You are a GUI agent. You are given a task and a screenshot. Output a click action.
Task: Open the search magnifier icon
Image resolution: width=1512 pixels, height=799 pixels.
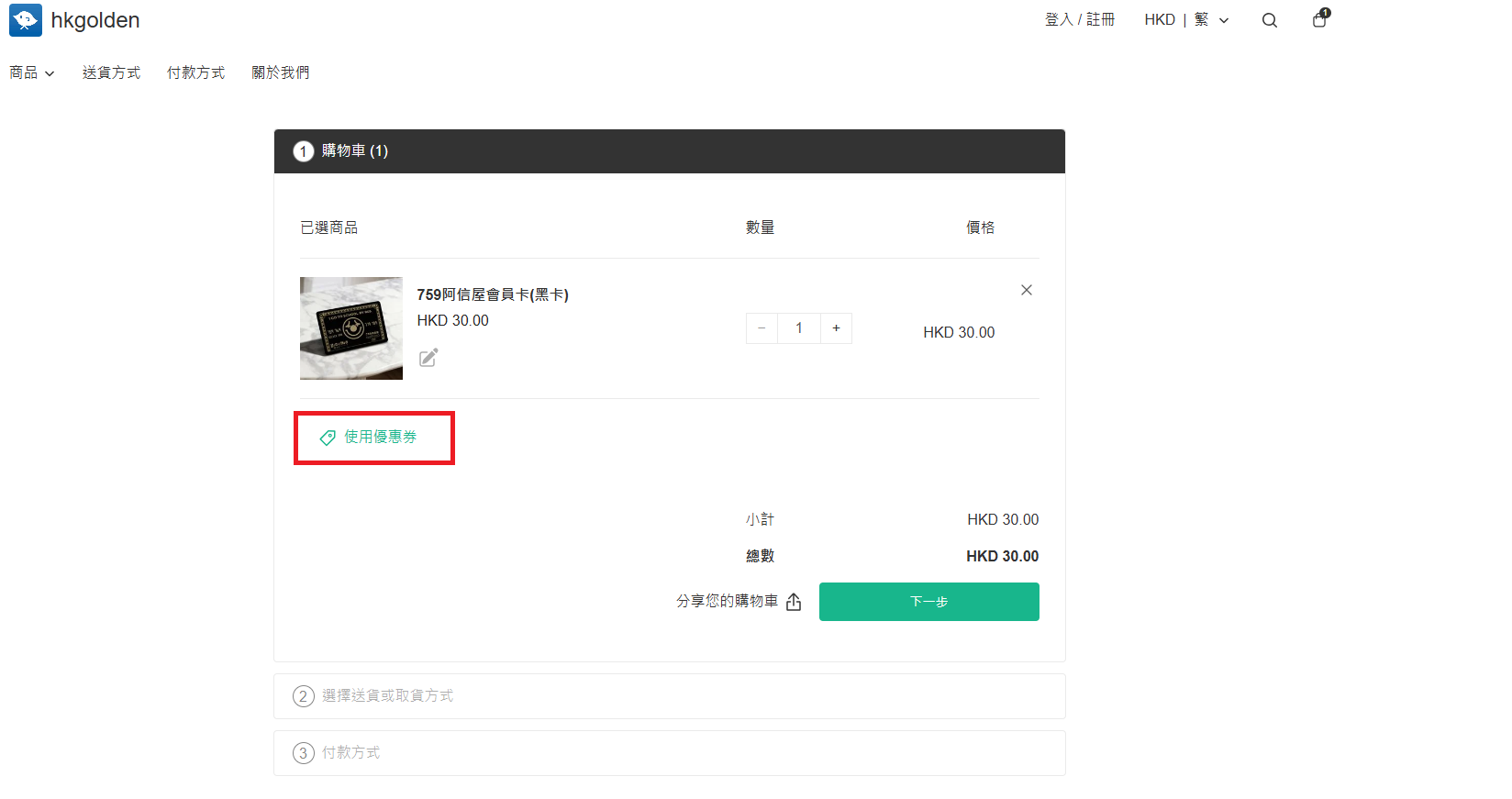click(x=1269, y=20)
